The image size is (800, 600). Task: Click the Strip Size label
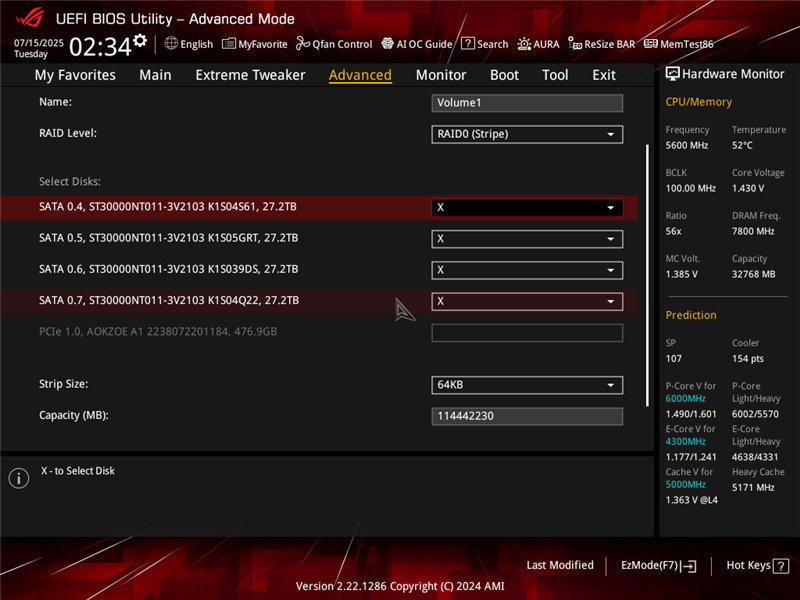point(63,384)
